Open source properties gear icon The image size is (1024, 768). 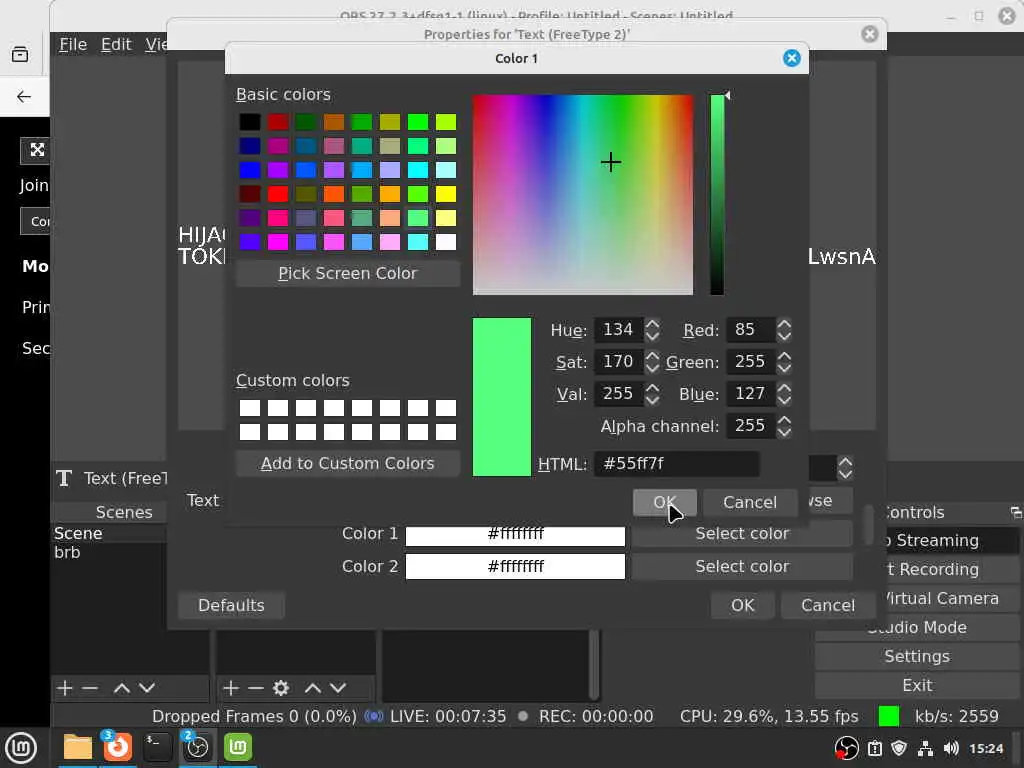click(281, 688)
